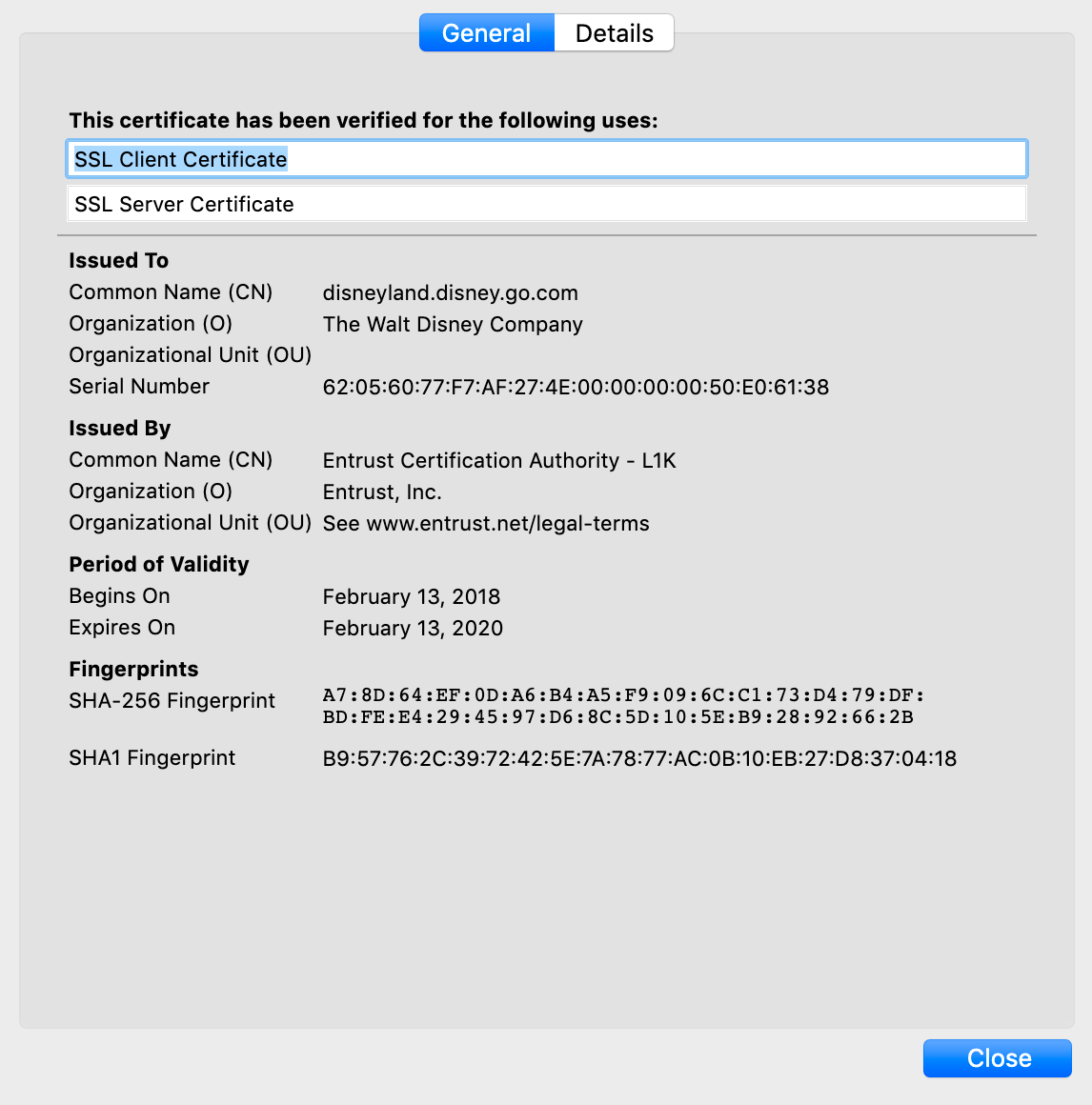Select the SSL Client Certificate field

pyautogui.click(x=546, y=159)
